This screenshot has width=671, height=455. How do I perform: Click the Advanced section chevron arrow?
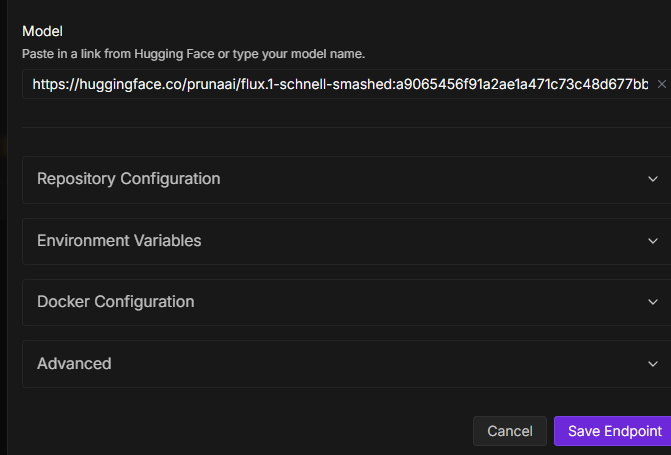pos(652,364)
